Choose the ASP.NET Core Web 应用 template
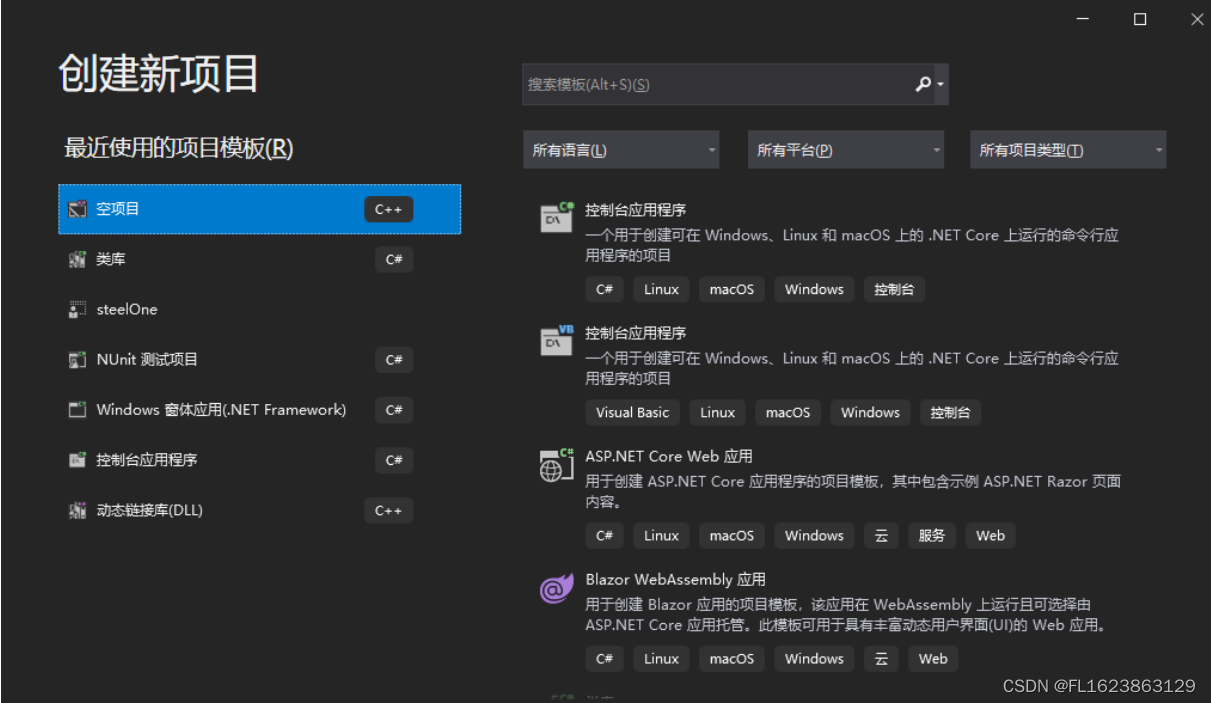 (669, 456)
